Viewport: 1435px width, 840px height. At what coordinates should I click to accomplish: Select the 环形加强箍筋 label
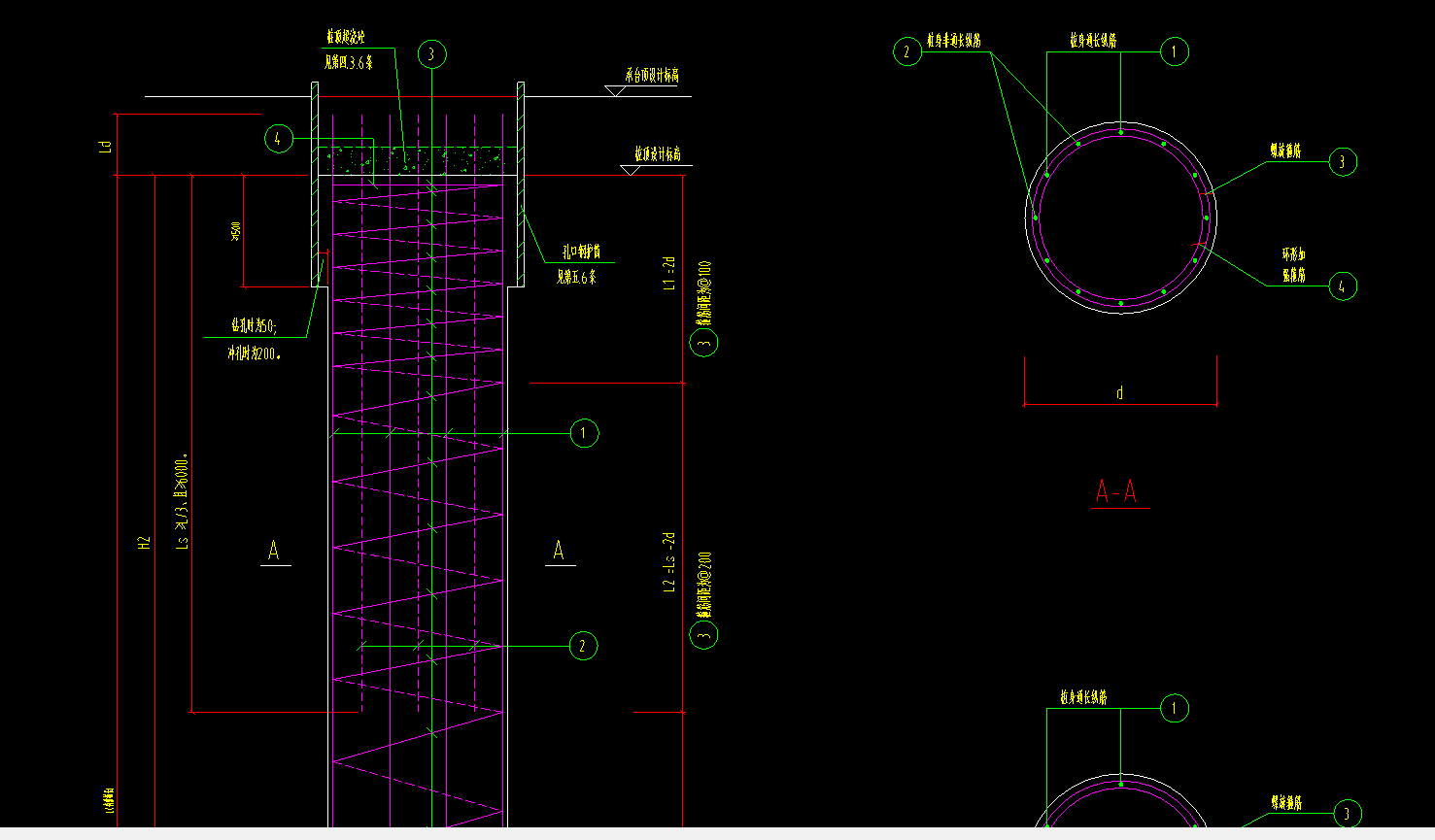pos(1293,265)
